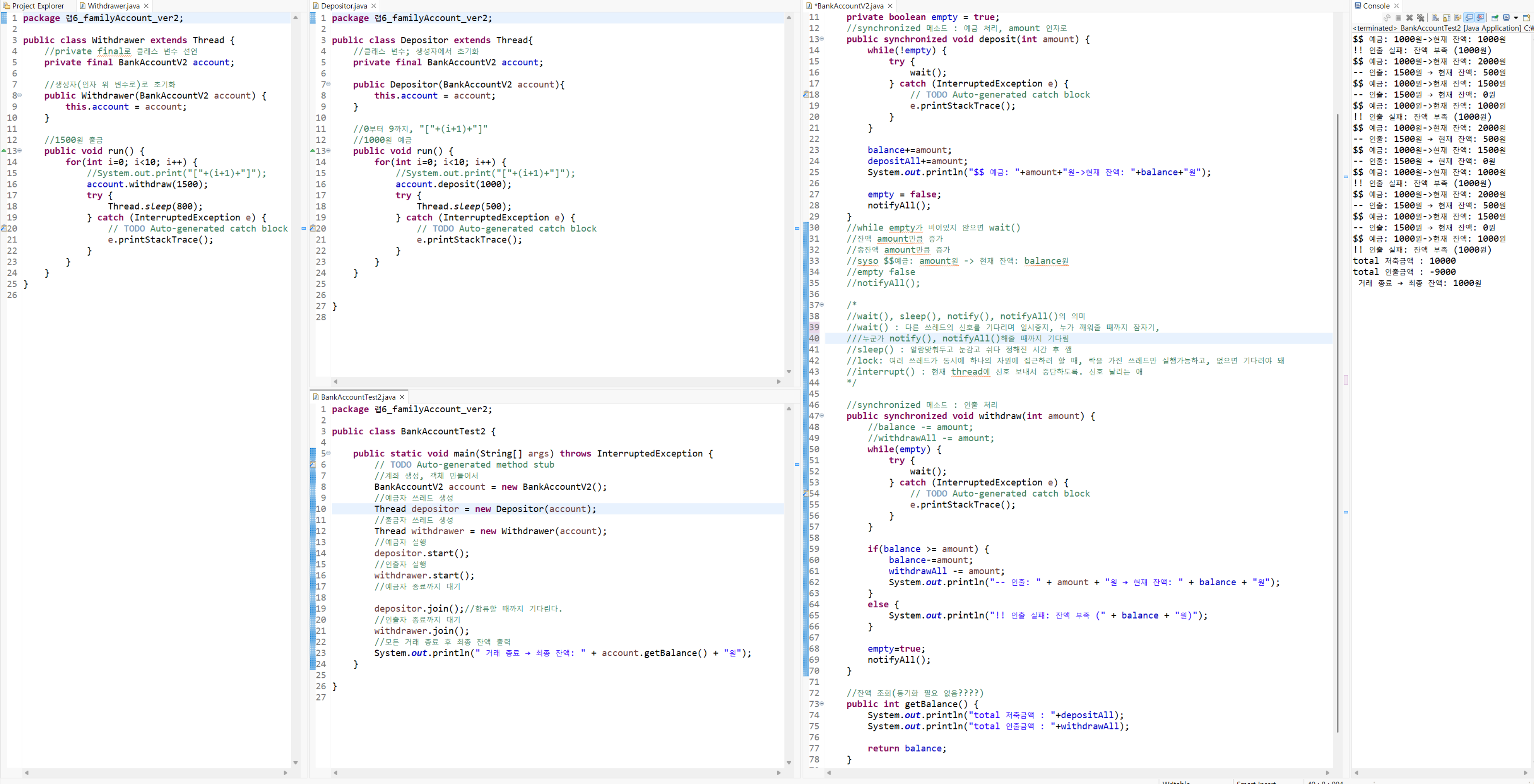This screenshot has width=1534, height=784.
Task: Click the Project Explorer view icon
Action: click(x=6, y=6)
